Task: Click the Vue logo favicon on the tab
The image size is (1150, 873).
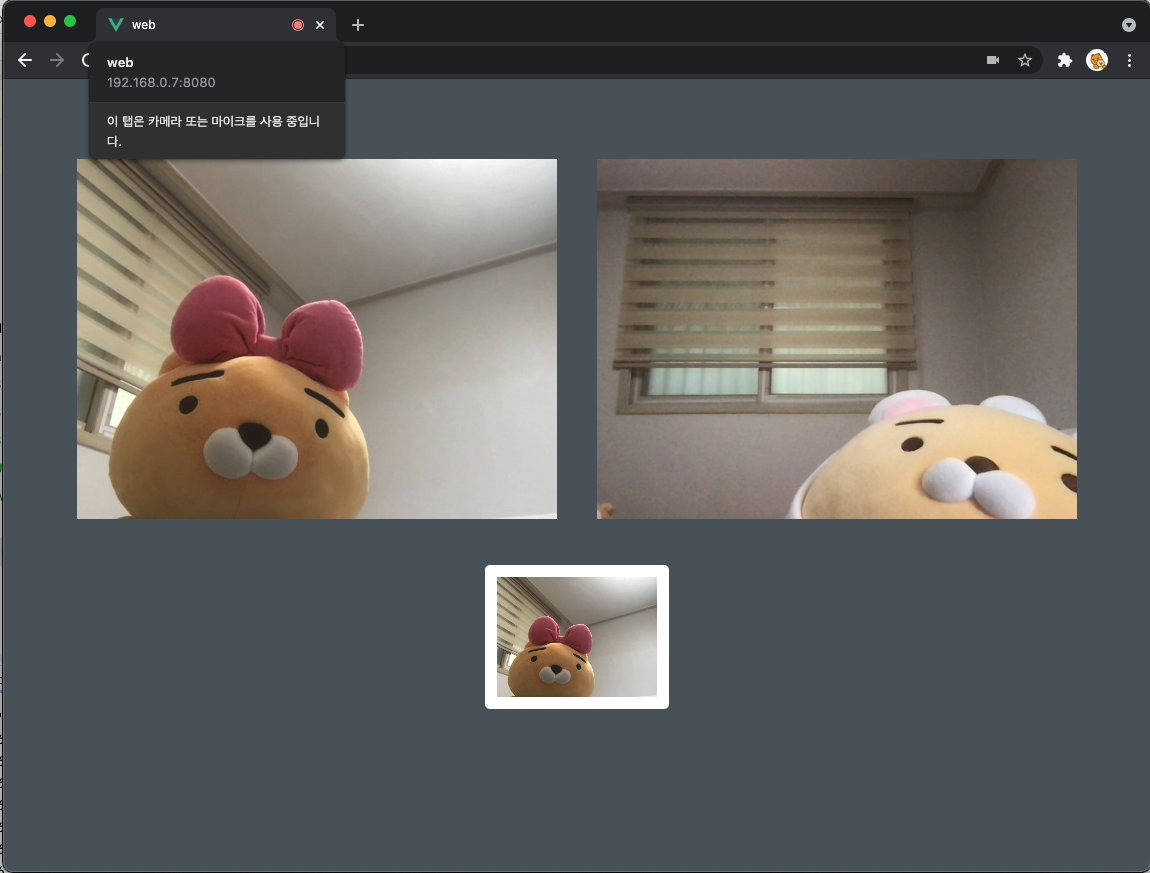Action: (x=115, y=25)
